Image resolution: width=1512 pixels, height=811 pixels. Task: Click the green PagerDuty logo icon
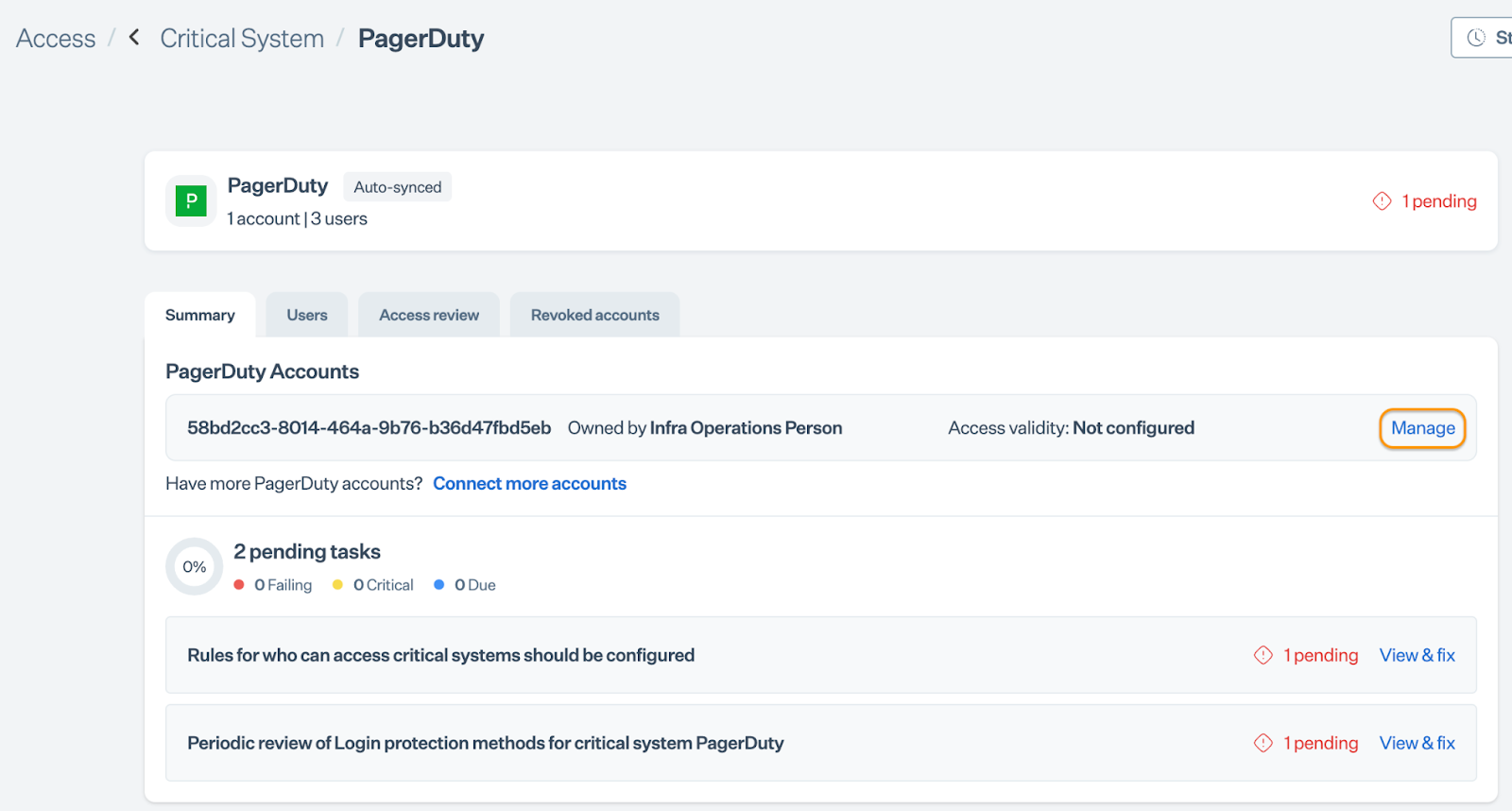point(191,200)
